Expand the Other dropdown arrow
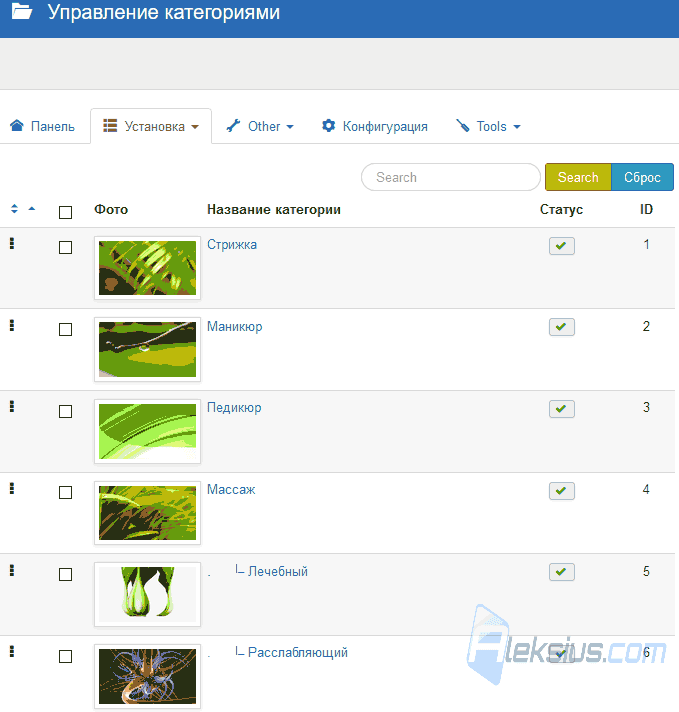This screenshot has width=679, height=712. tap(290, 127)
